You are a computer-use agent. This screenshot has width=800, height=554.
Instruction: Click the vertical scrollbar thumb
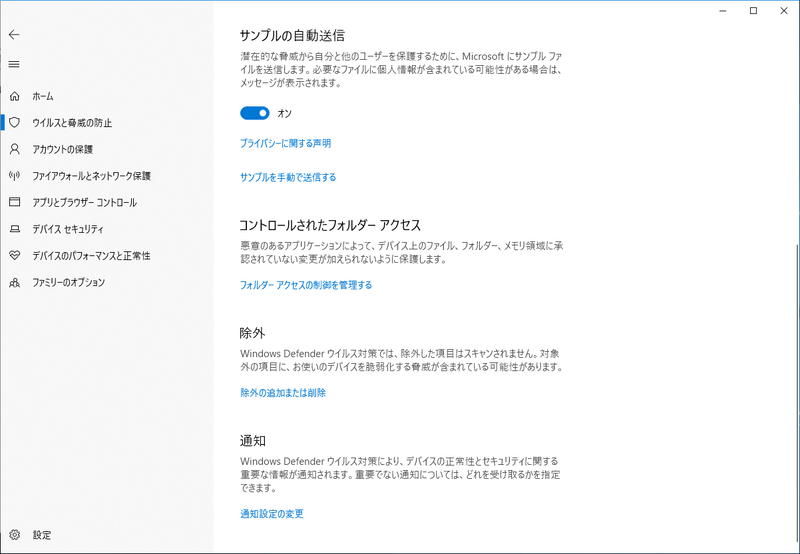tap(797, 393)
